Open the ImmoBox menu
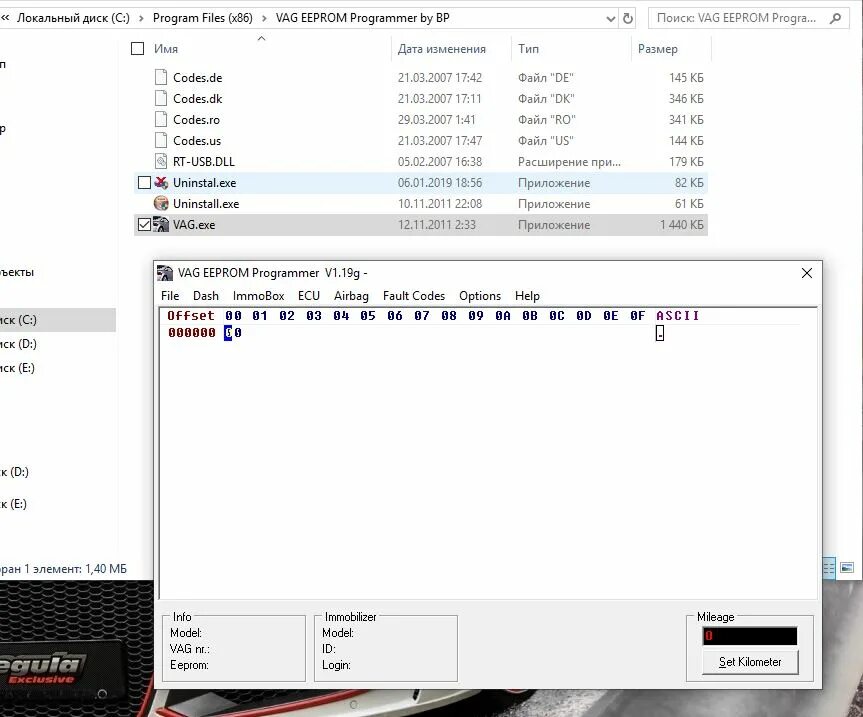Image resolution: width=863 pixels, height=717 pixels. [259, 295]
